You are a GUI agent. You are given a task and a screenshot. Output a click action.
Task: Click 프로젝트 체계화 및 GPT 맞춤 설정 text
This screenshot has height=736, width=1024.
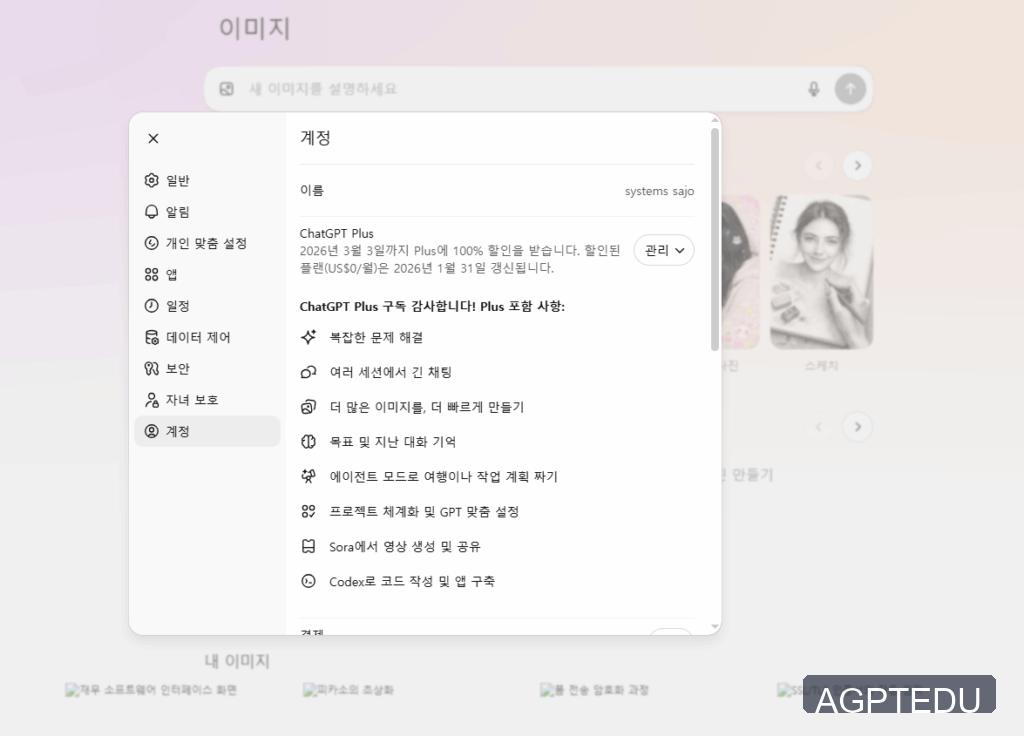tap(424, 512)
